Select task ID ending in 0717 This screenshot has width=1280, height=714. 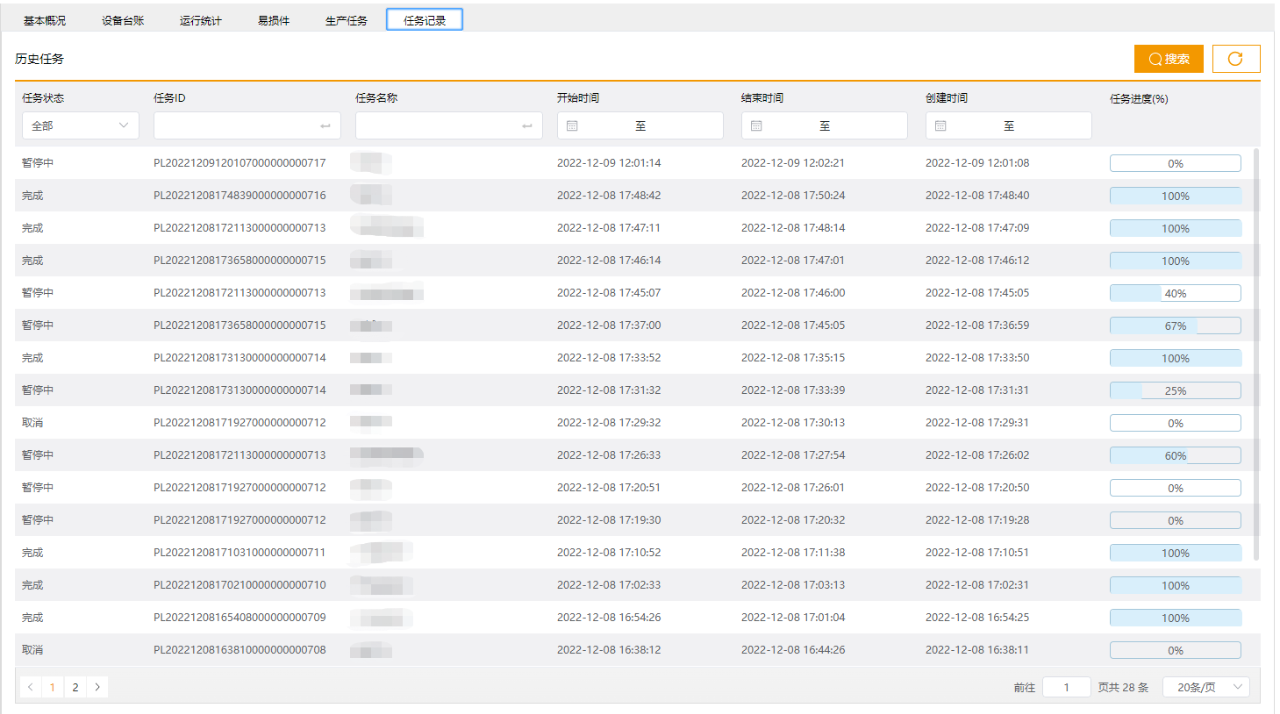[x=239, y=163]
